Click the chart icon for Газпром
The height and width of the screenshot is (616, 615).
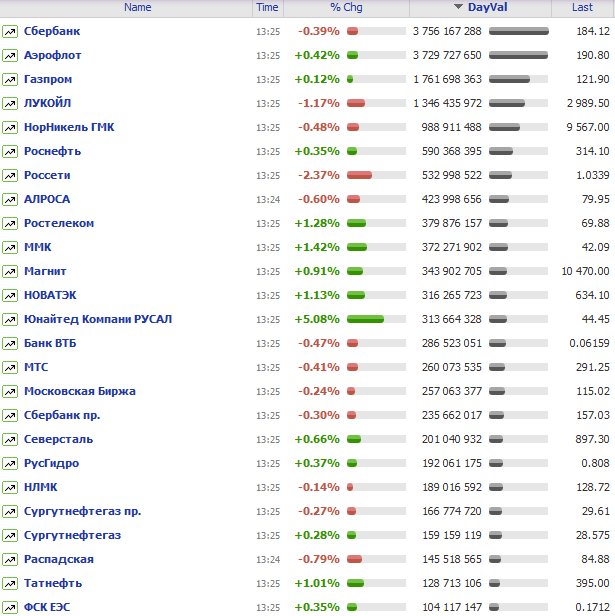pos(10,79)
